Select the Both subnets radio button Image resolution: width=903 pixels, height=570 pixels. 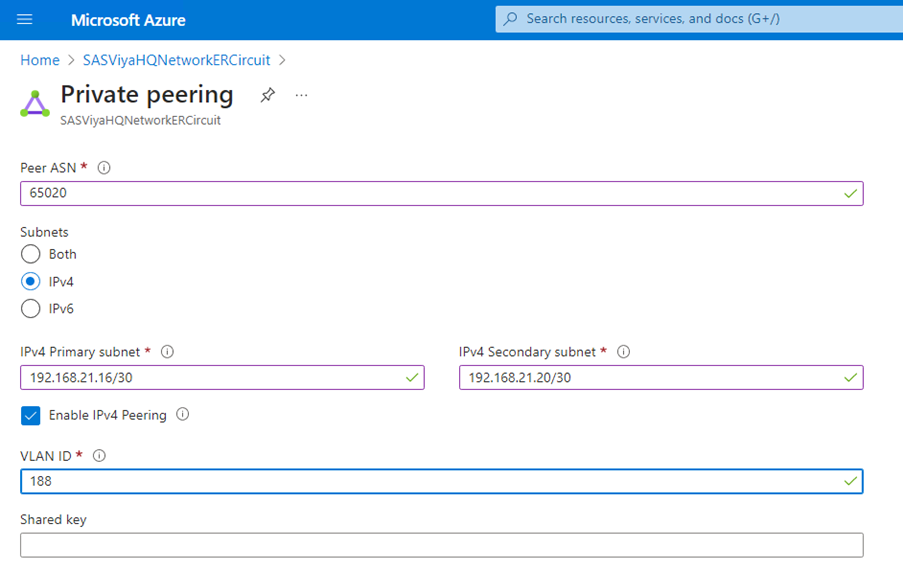point(31,254)
